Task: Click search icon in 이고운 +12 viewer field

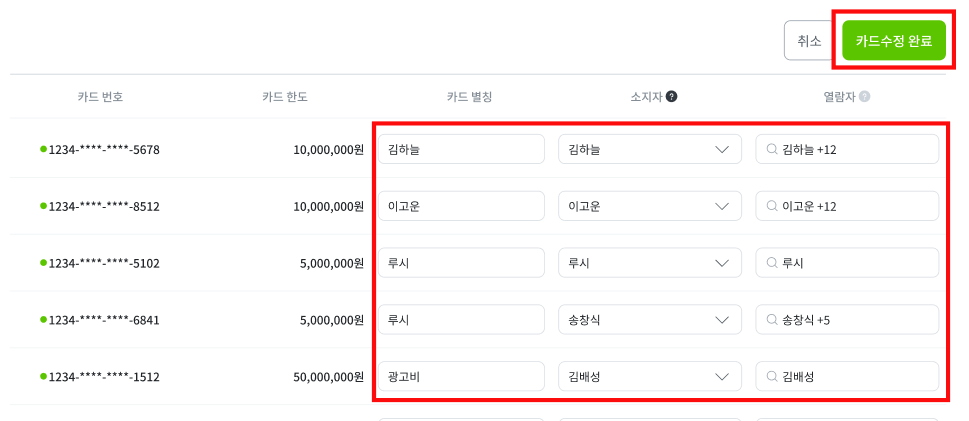Action: tap(771, 206)
